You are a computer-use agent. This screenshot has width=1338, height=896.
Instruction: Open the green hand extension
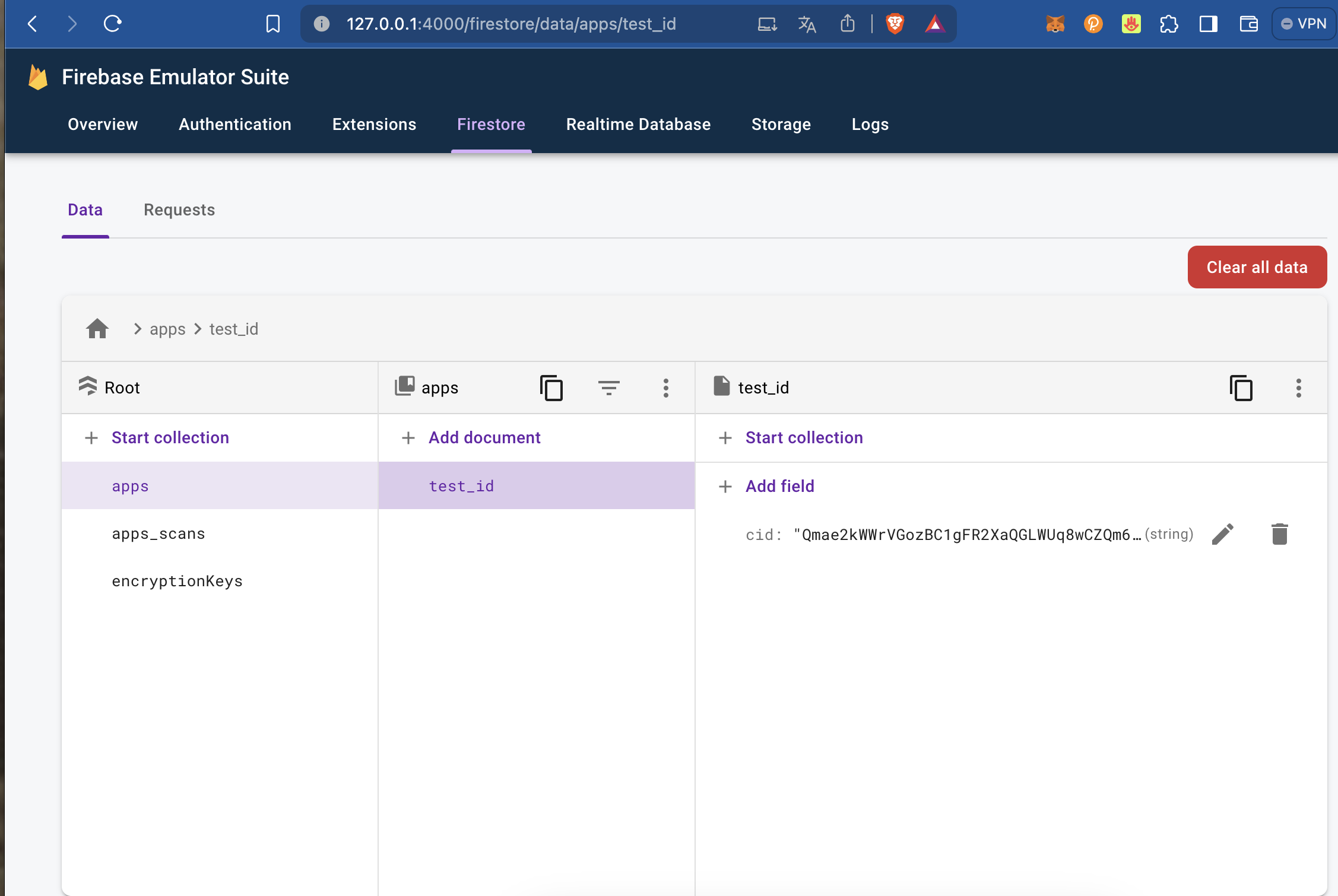[x=1131, y=24]
